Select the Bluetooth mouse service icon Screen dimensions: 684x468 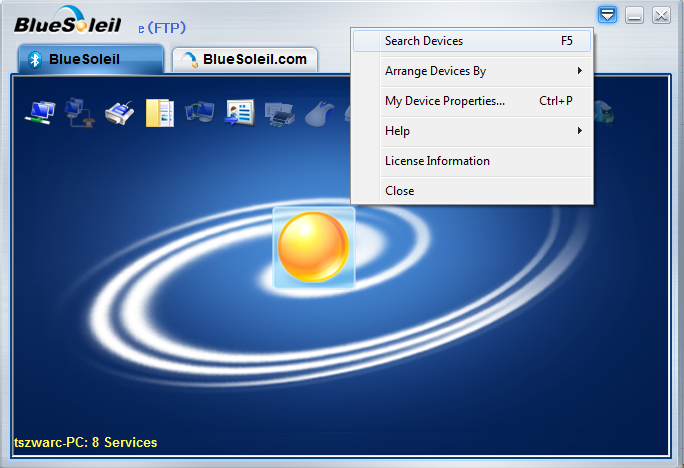[x=320, y=114]
